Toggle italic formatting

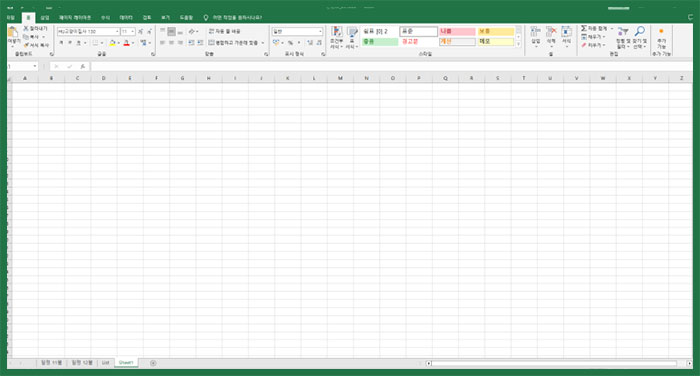tap(70, 43)
